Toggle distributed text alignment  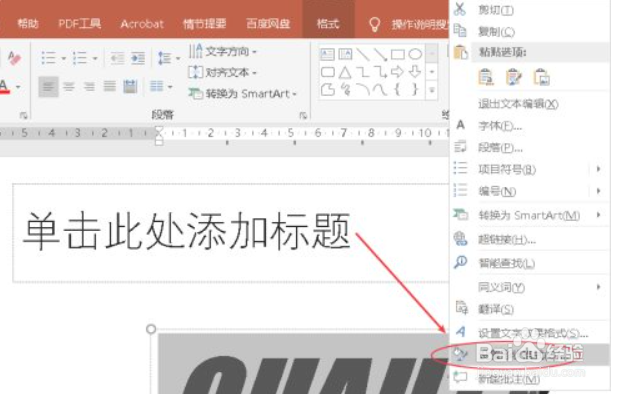pyautogui.click(x=130, y=87)
